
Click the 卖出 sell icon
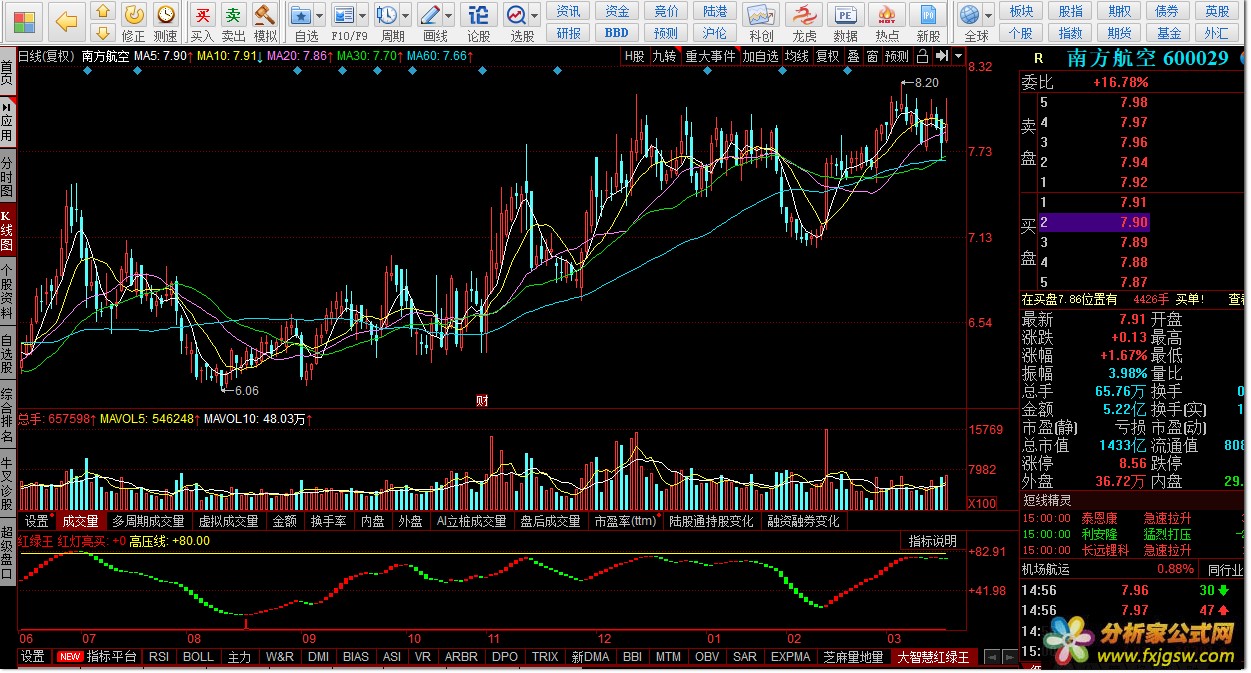(x=233, y=14)
